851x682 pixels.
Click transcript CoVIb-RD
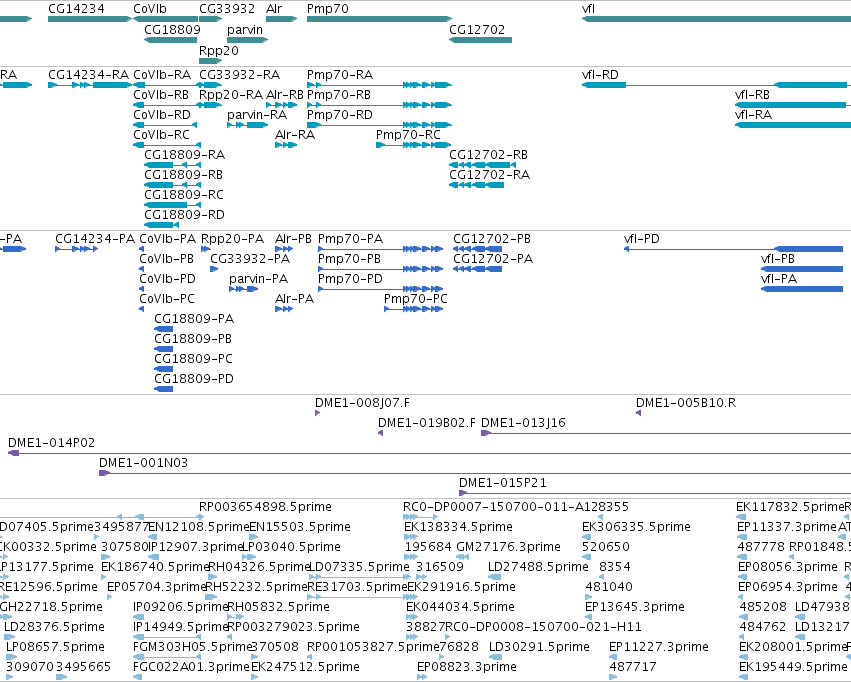162,115
